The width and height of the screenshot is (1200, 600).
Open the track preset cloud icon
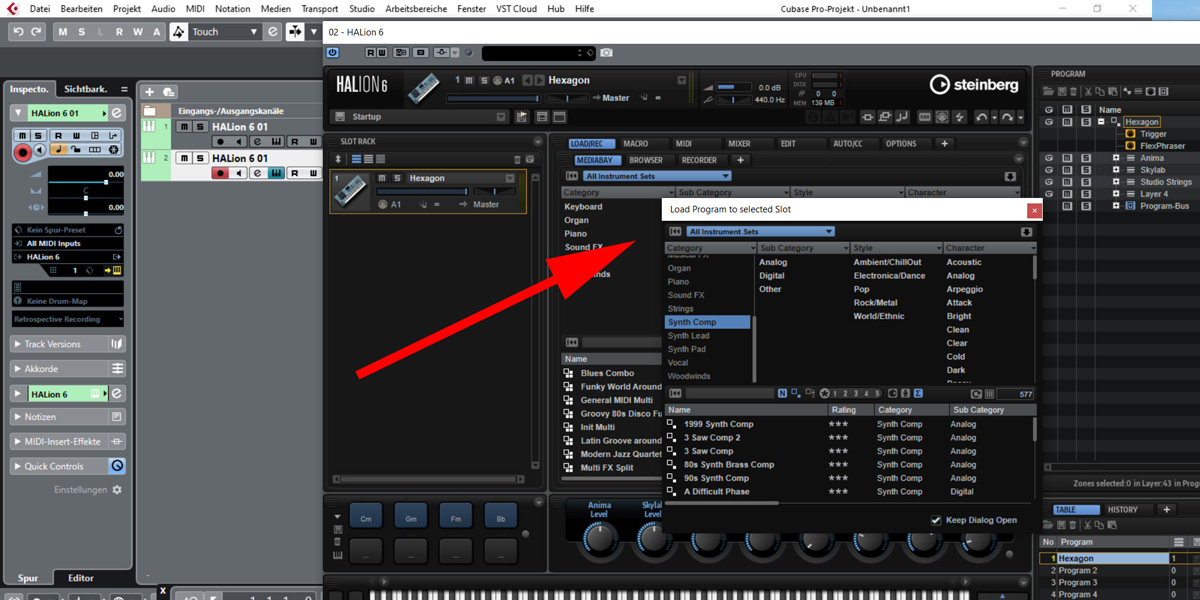coord(169,91)
